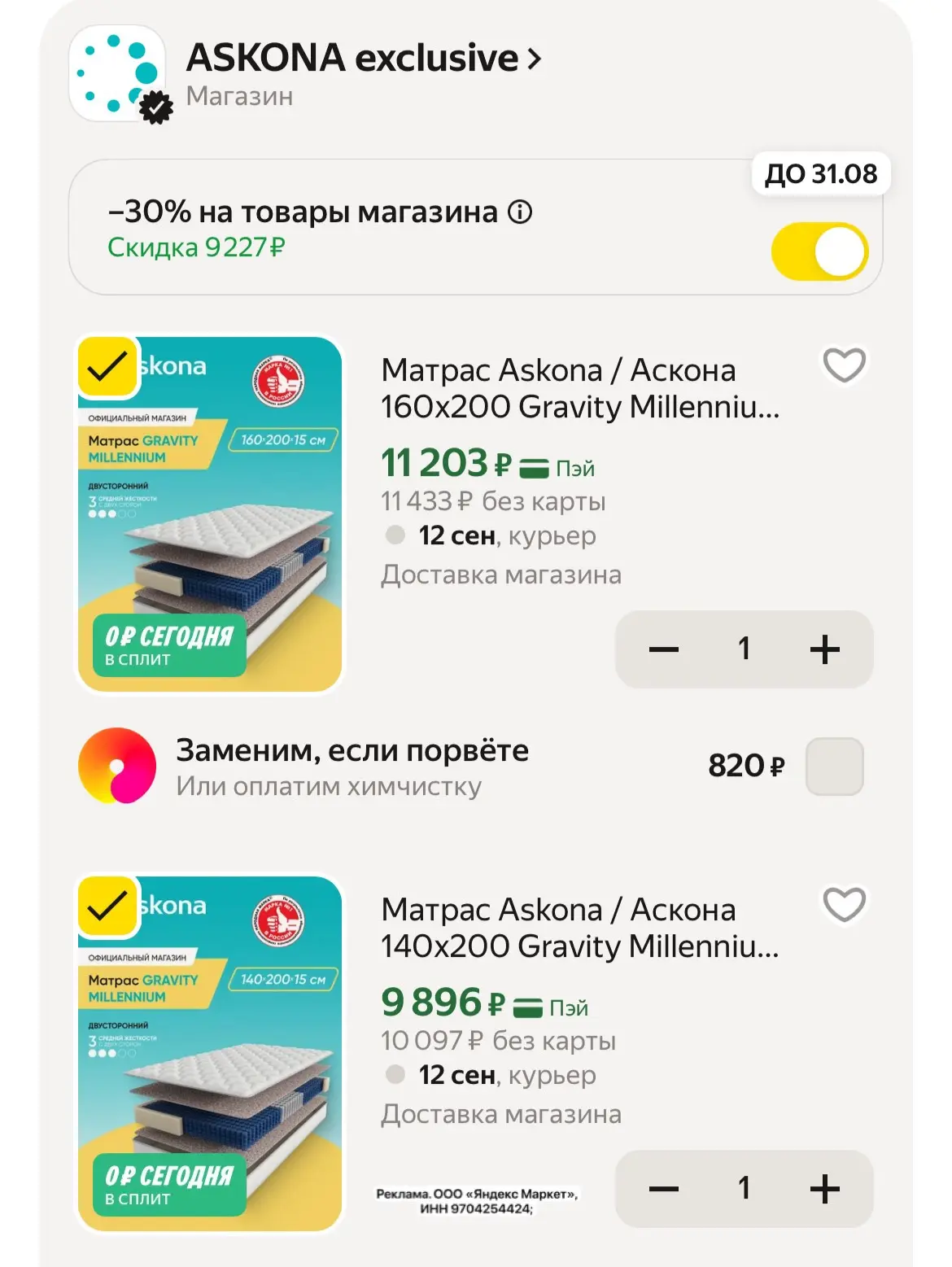Increase quantity of the 160x200 mattress
The height and width of the screenshot is (1267, 952).
(x=825, y=649)
